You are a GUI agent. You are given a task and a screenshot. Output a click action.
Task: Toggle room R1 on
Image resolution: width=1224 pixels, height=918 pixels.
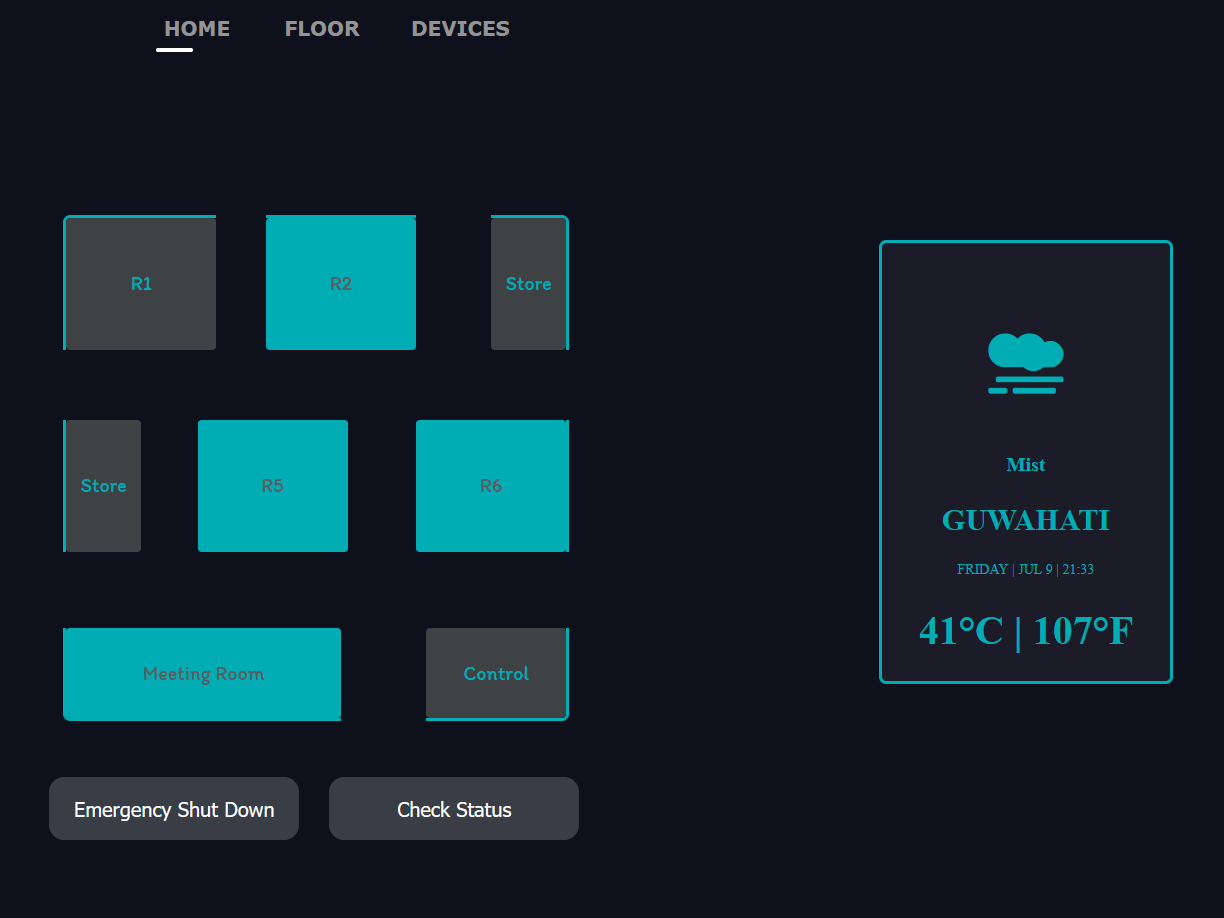pos(140,283)
